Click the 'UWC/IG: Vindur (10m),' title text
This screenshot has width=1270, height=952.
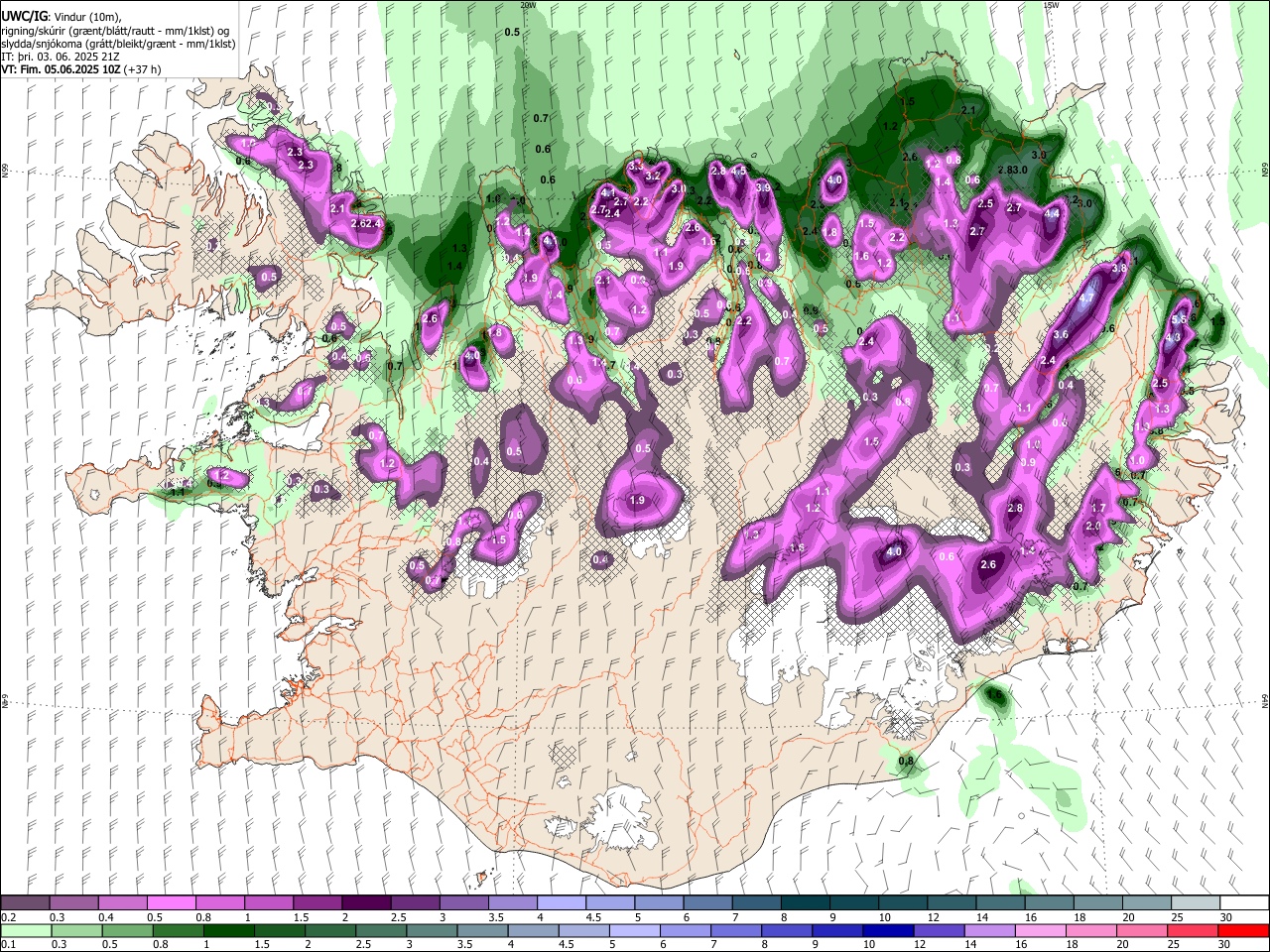pos(62,17)
